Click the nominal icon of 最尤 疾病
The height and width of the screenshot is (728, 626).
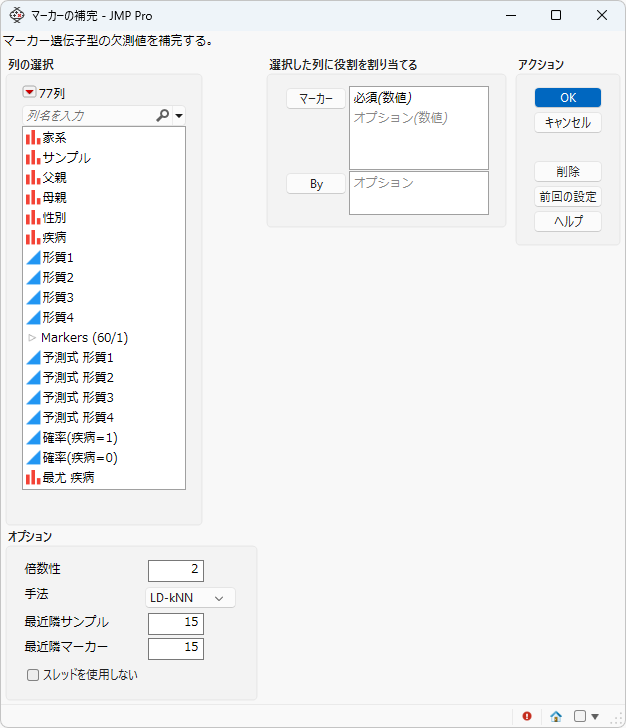33,477
